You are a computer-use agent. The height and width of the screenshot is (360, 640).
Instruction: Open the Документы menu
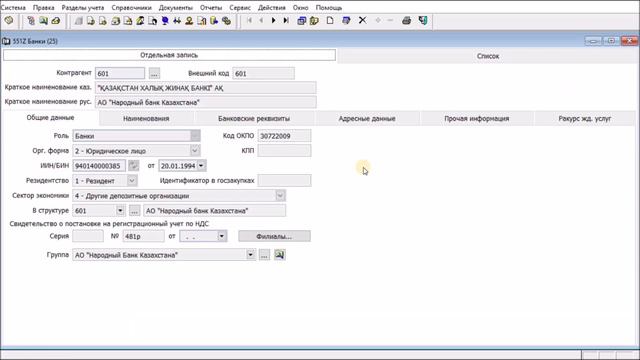(x=176, y=8)
